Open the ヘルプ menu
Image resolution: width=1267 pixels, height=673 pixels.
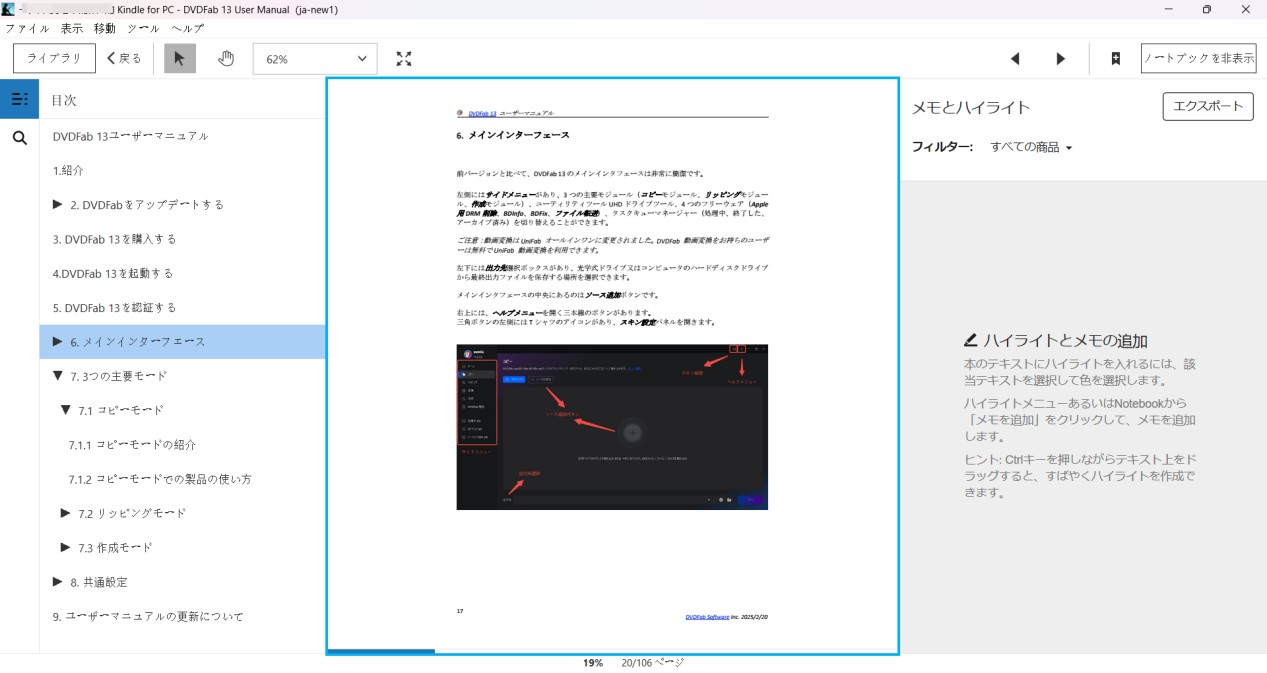click(x=187, y=29)
